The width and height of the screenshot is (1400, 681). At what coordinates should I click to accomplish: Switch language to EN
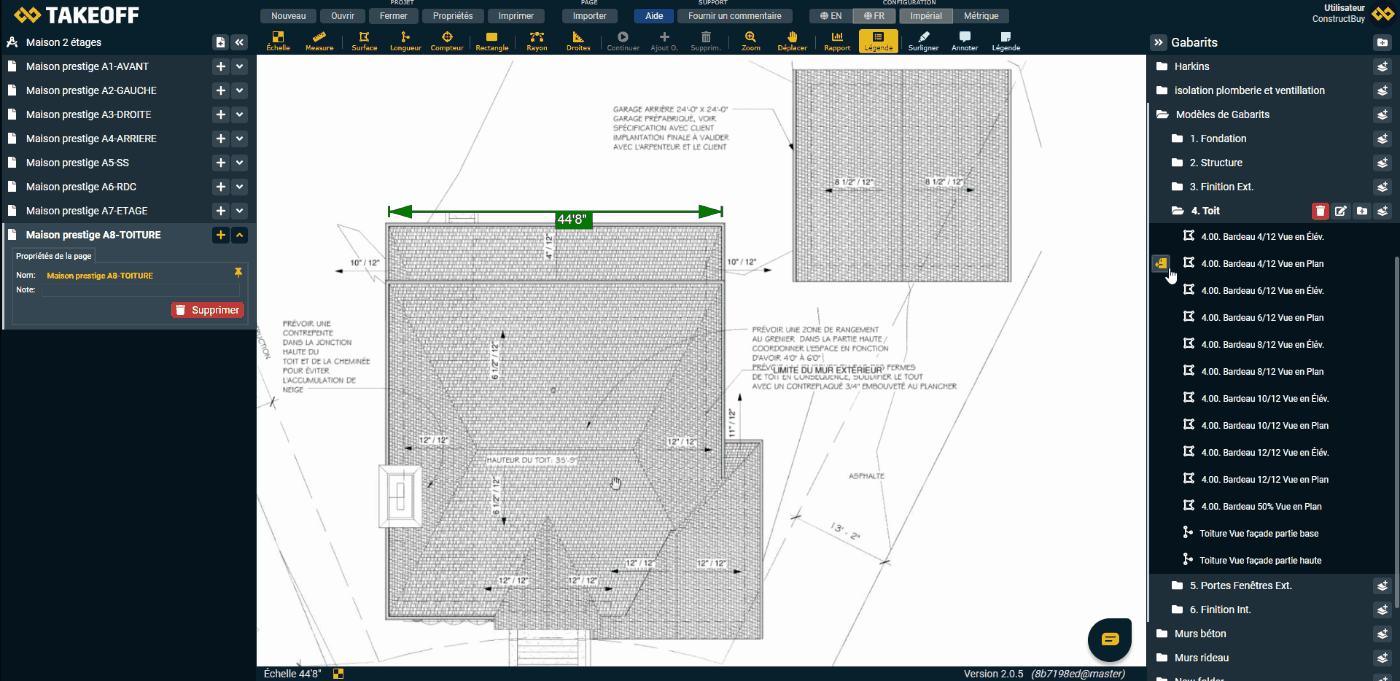830,16
